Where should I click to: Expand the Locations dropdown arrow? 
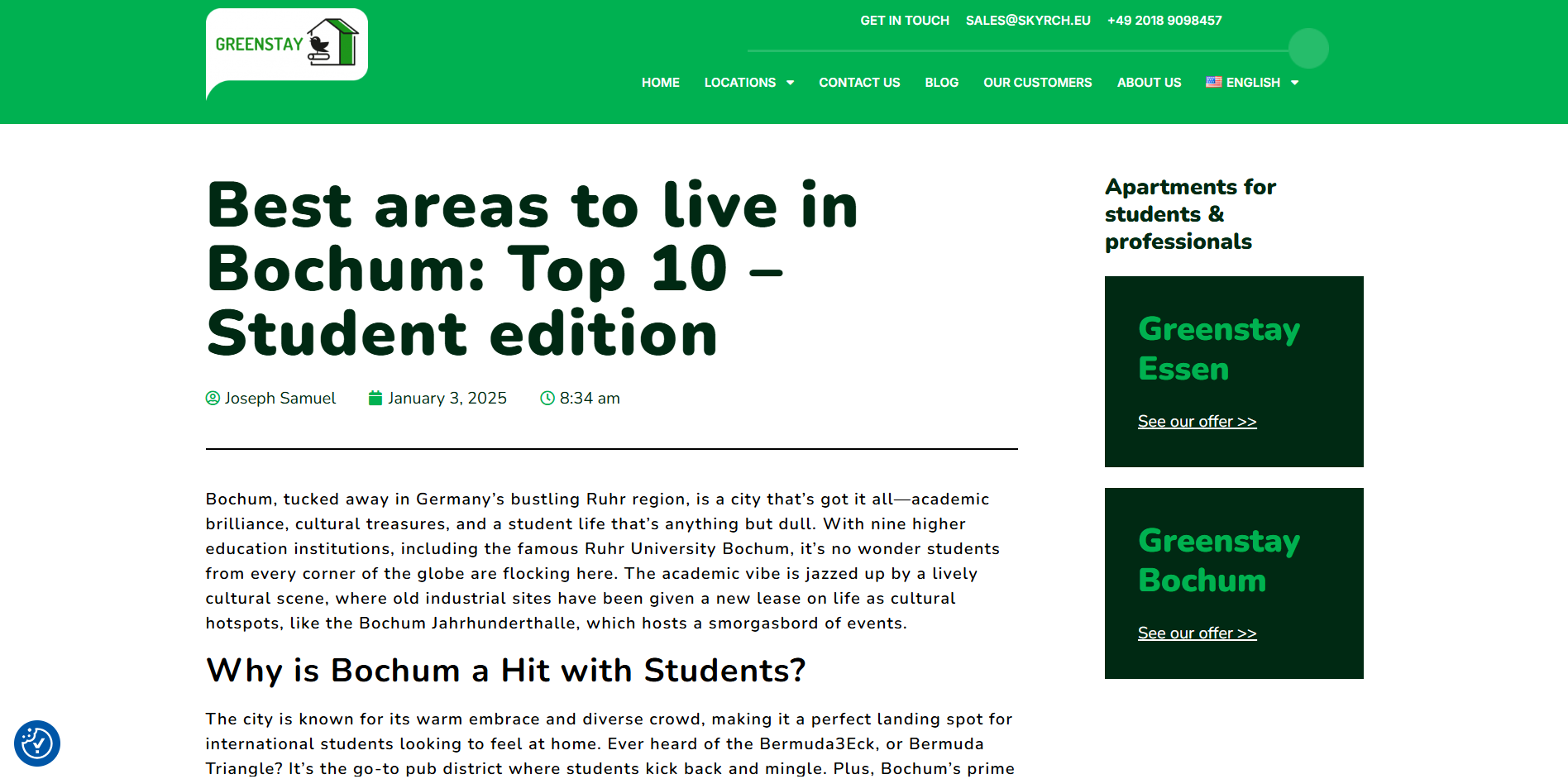[791, 83]
